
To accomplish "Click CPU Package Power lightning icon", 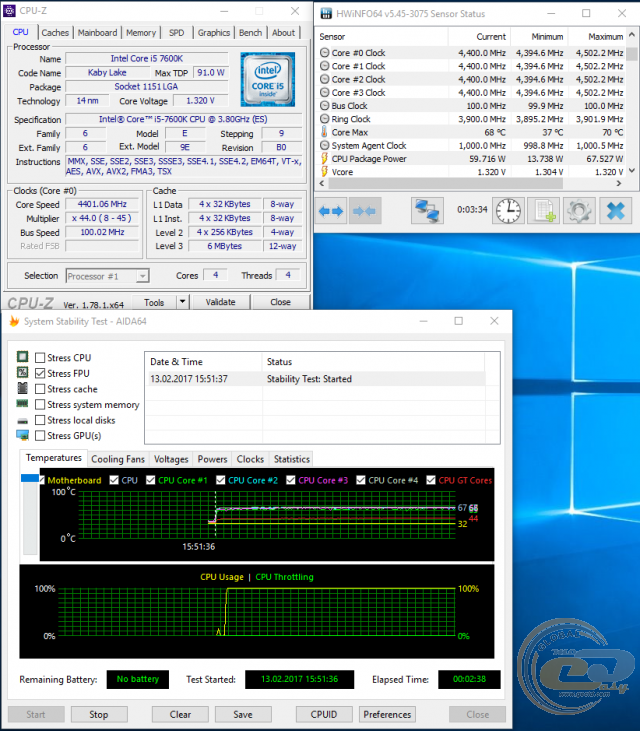I will click(x=324, y=159).
